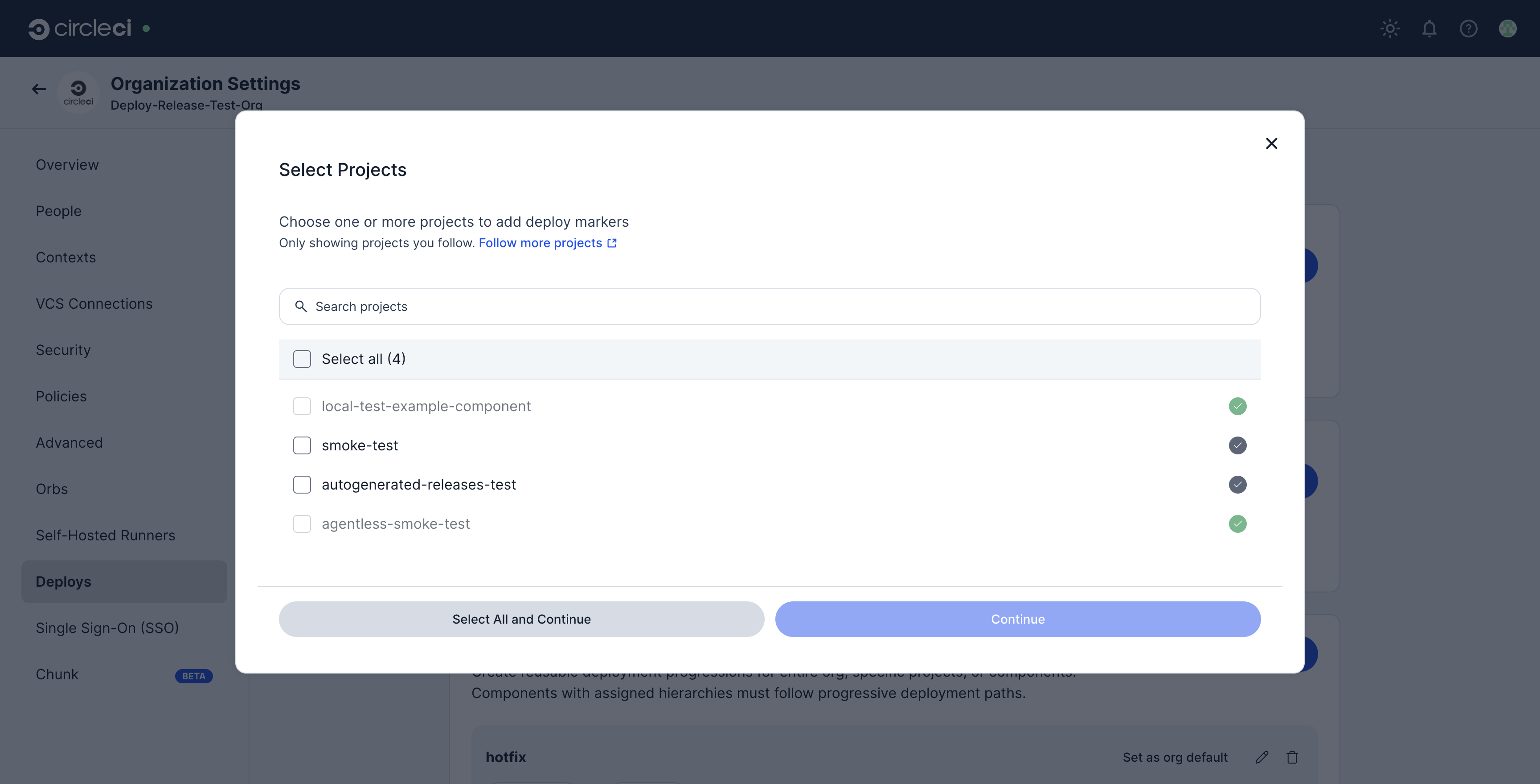Click the back arrow beside Organization Settings

(x=38, y=89)
